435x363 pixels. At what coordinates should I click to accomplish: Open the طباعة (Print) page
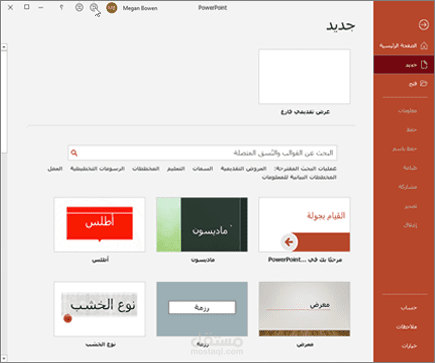(410, 168)
